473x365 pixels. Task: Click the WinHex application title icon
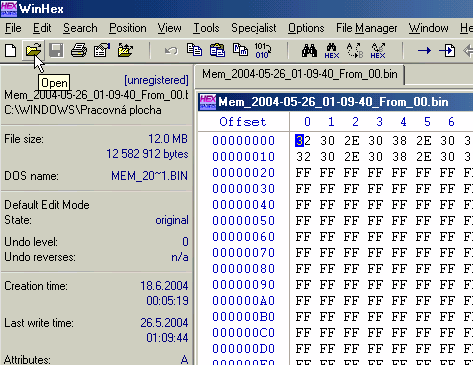point(9,9)
